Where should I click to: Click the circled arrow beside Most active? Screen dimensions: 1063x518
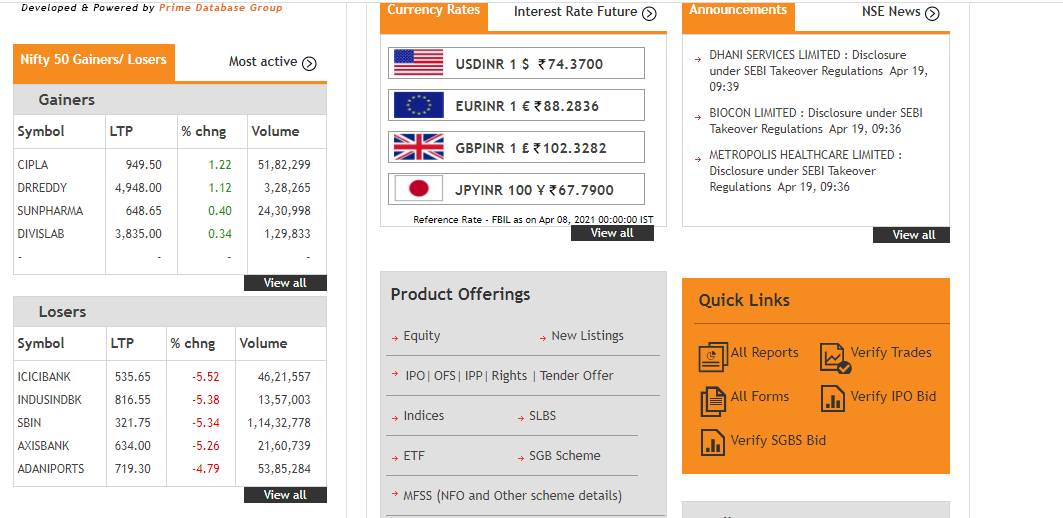(x=309, y=64)
